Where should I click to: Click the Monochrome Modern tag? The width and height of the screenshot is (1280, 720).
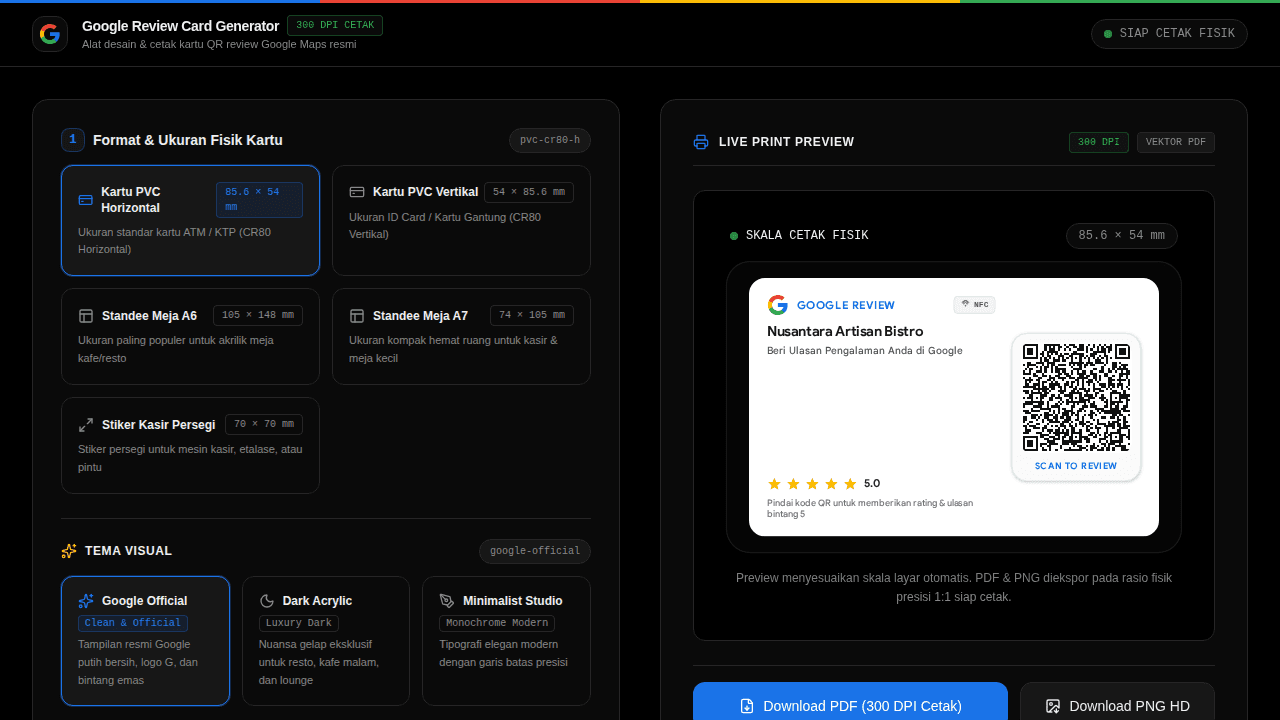(x=497, y=623)
